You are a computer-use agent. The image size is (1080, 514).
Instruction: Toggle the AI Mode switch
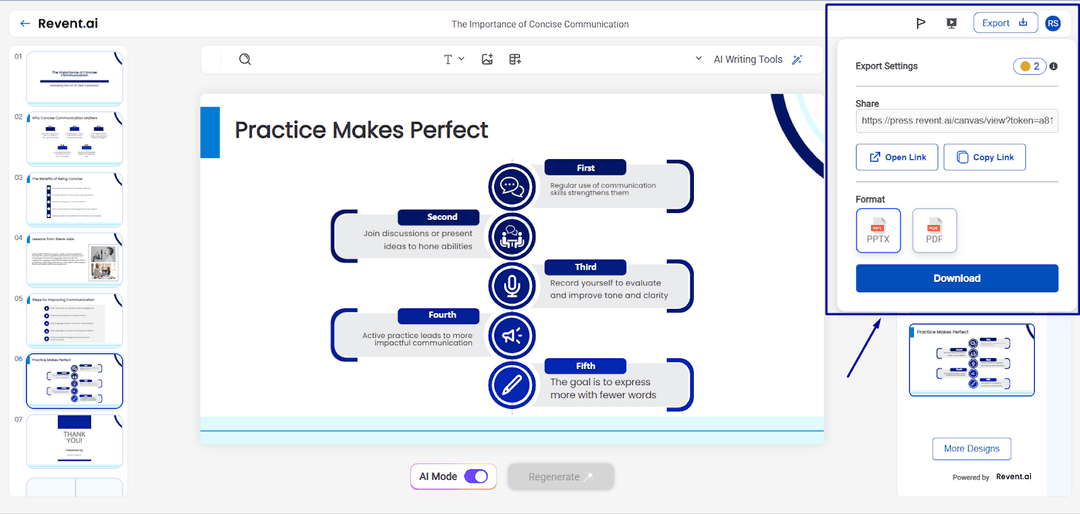point(476,477)
